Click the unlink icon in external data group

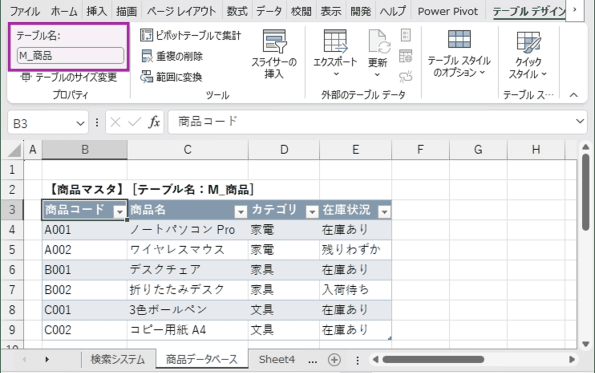pos(406,77)
